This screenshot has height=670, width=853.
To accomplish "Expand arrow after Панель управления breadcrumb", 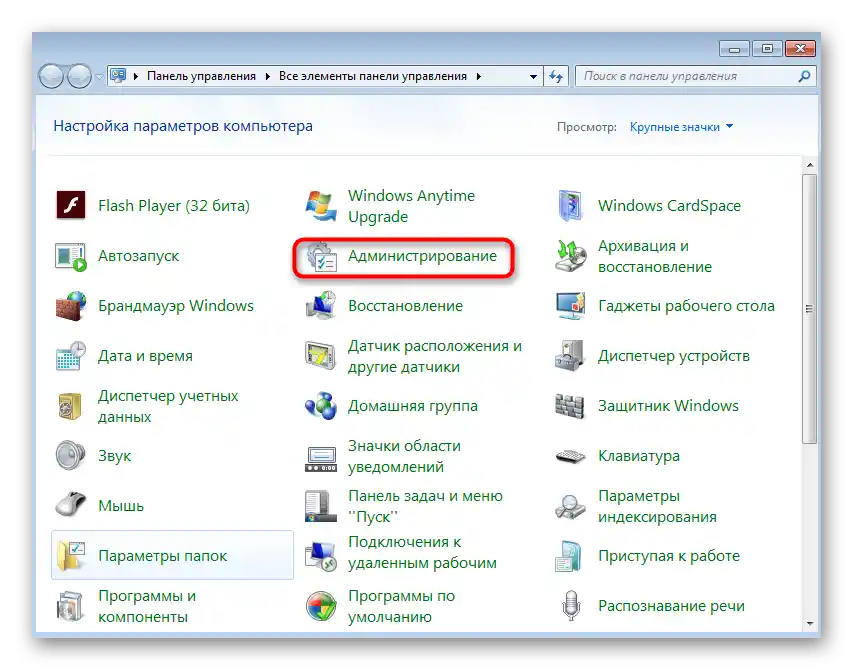I will 268,77.
